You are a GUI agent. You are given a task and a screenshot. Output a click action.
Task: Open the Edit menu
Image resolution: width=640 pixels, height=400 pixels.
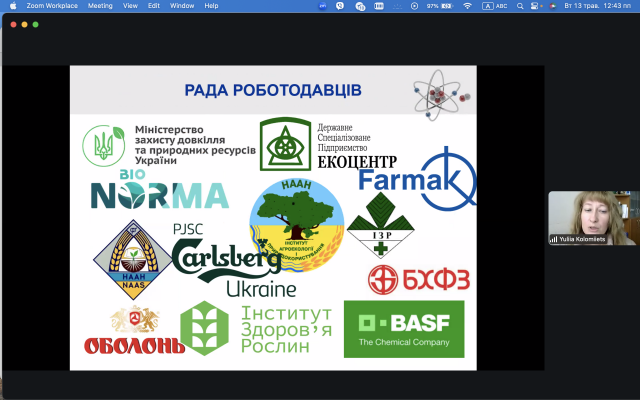[x=153, y=6]
